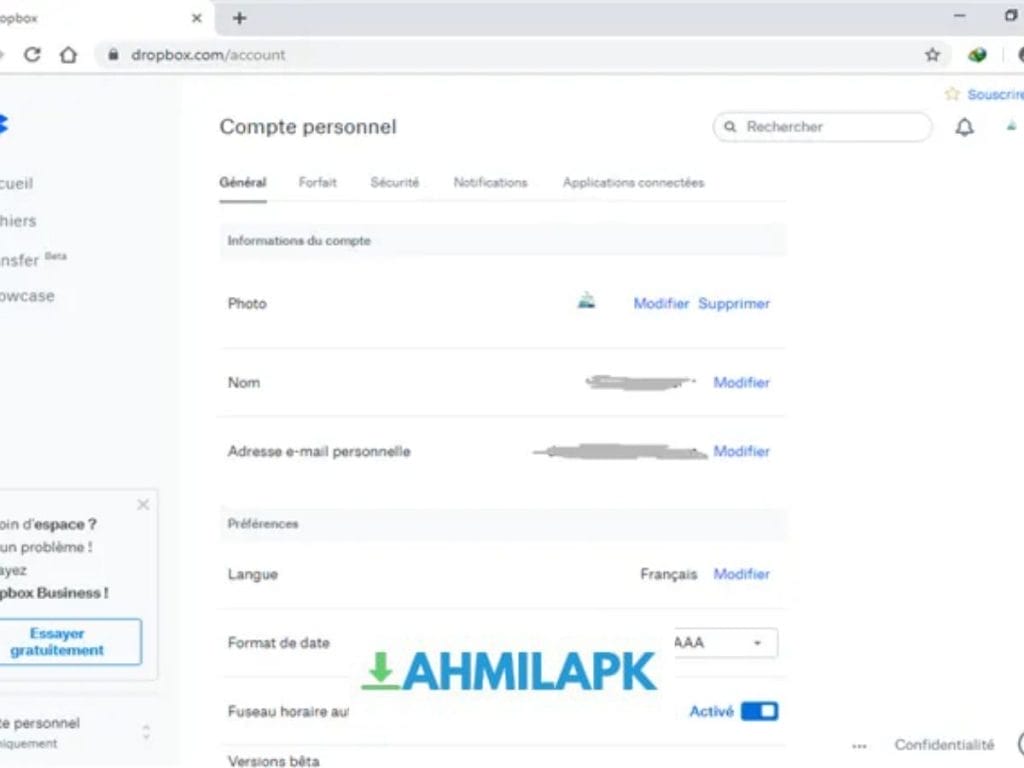This screenshot has height=768, width=1024.
Task: Toggle the automatic time zone switch
Action: pos(759,711)
